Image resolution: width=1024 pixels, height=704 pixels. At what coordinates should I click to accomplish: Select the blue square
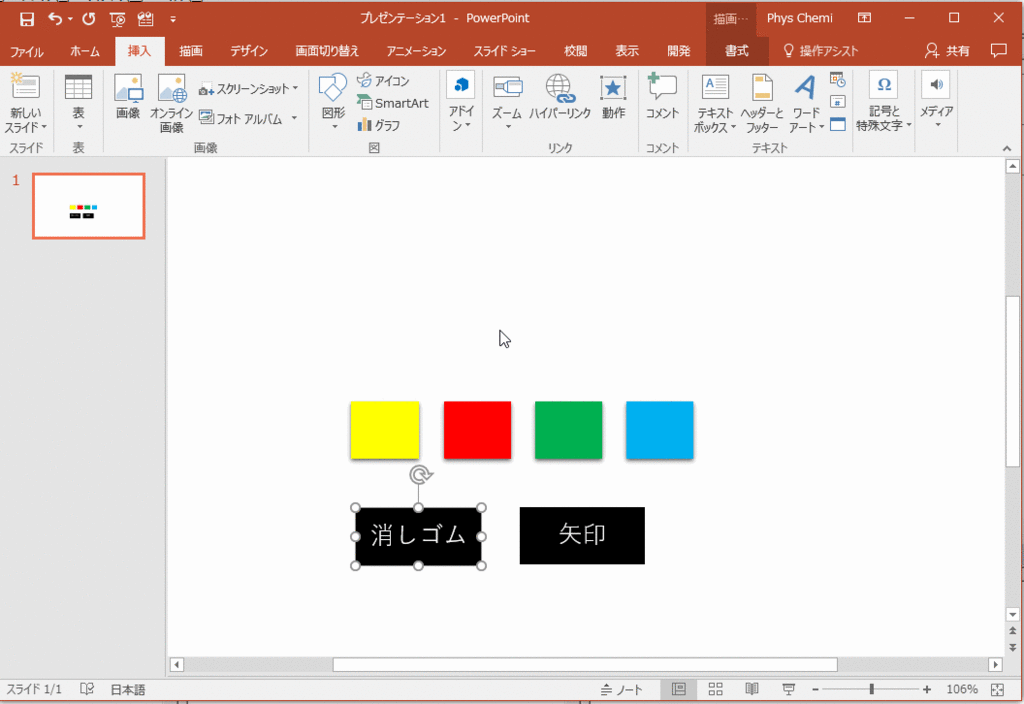[x=660, y=430]
